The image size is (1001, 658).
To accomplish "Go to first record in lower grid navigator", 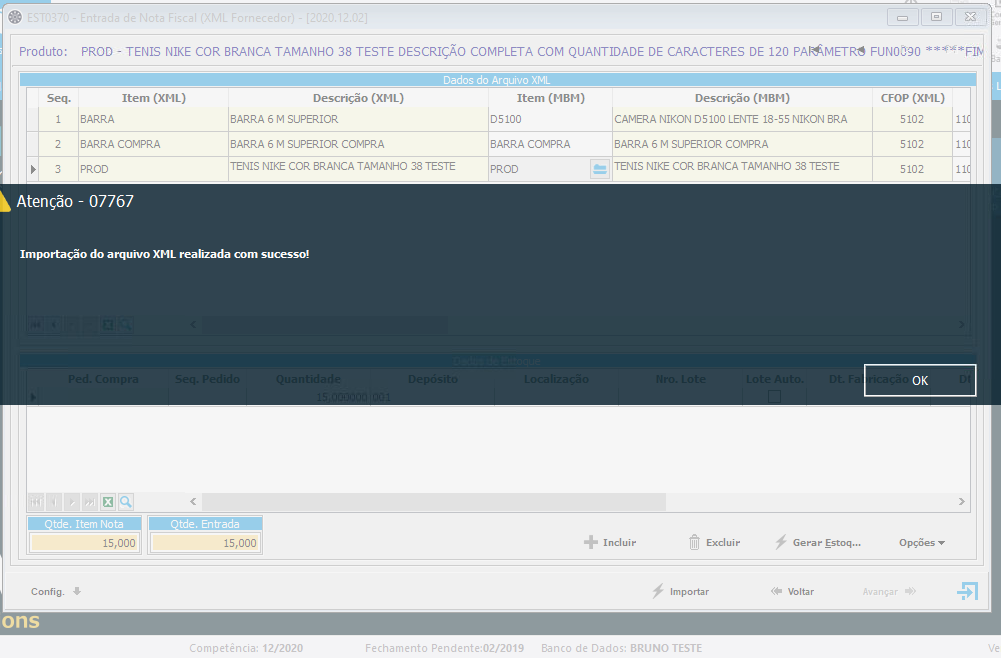I will [x=36, y=502].
